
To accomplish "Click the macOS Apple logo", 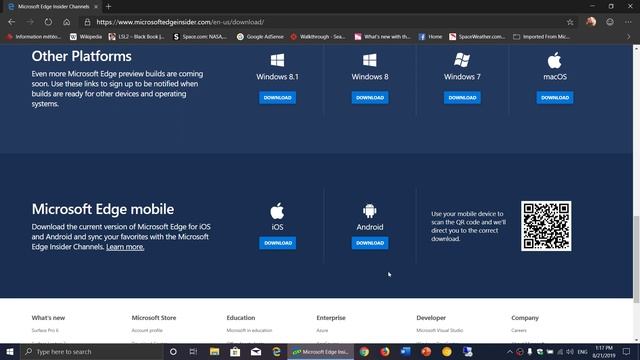I will point(554,60).
